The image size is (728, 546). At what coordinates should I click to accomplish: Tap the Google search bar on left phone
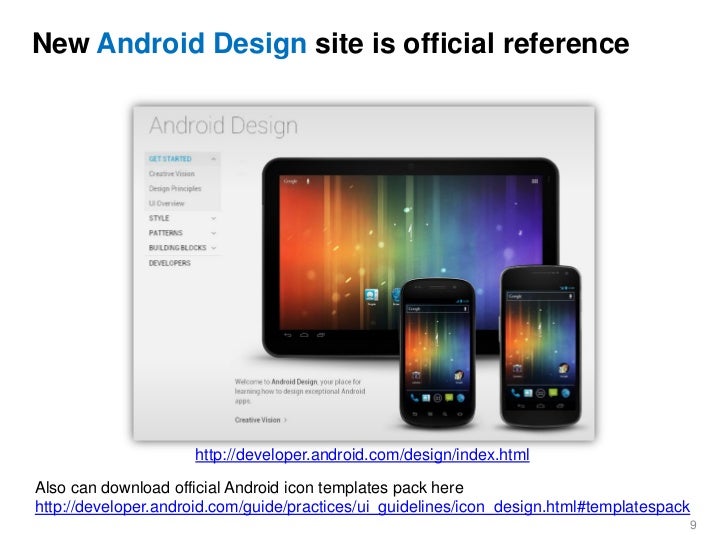pos(437,309)
